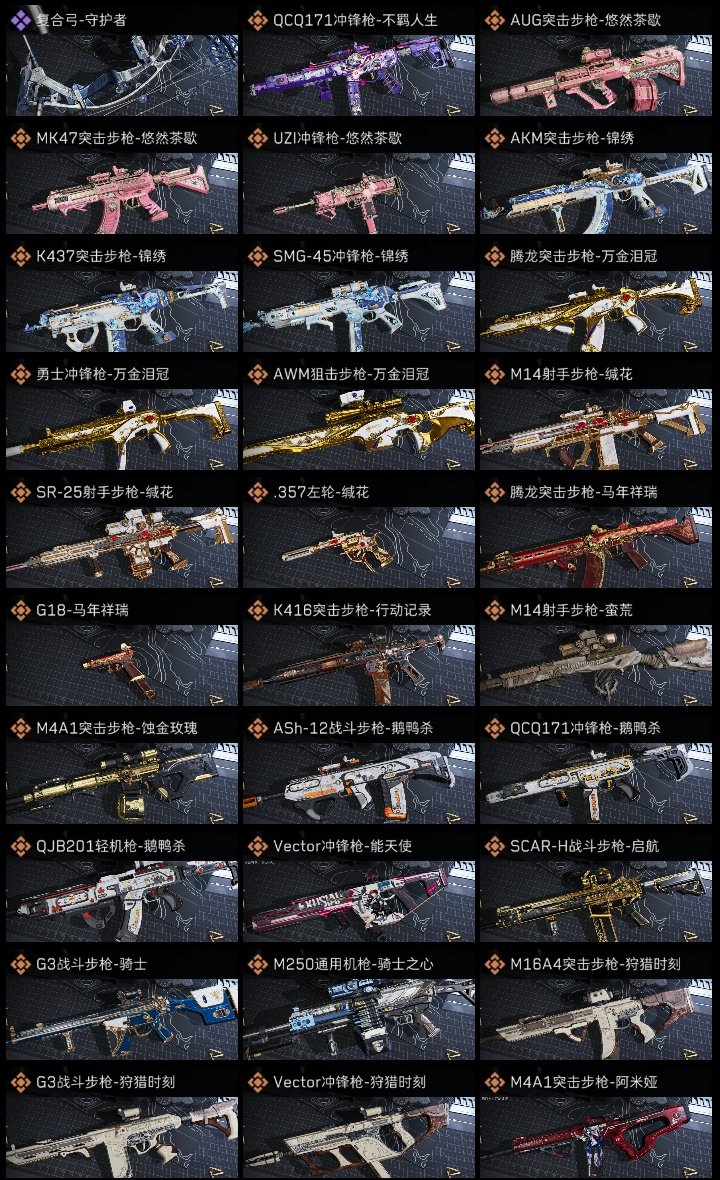Image resolution: width=720 pixels, height=1180 pixels.
Task: Click the rarity icon beside M4A1突击步枪-阿米娅
Action: coord(495,1082)
